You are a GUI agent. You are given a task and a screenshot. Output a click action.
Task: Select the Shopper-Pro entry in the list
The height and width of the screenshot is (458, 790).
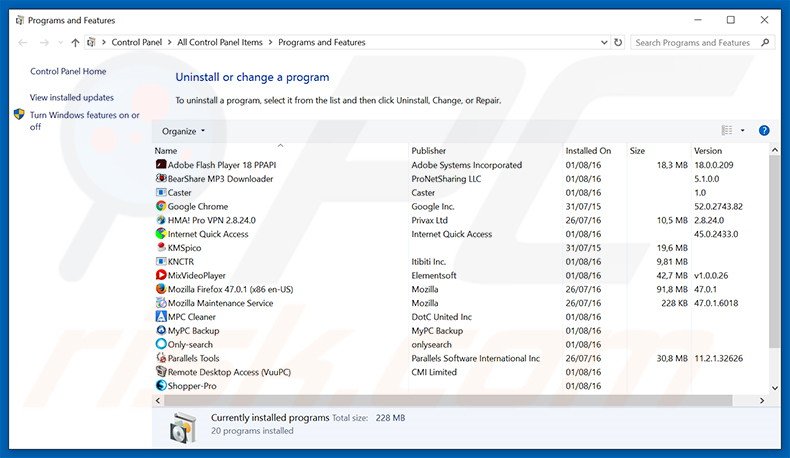click(191, 385)
